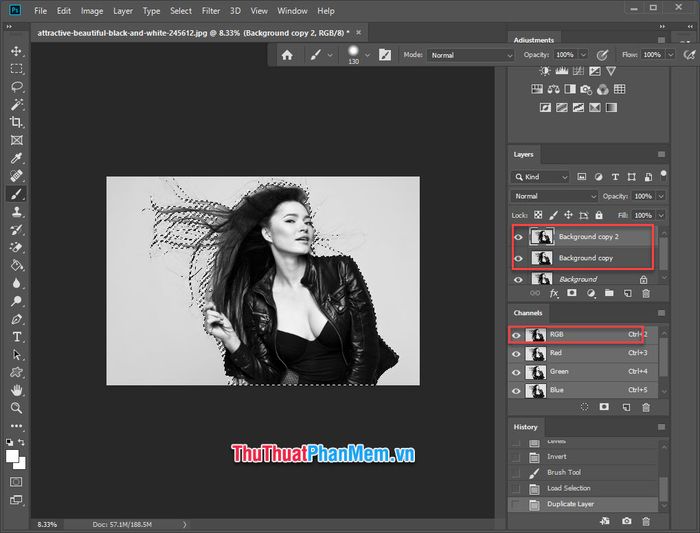Viewport: 700px width, 533px height.
Task: Select the Healing Brush tool
Action: click(x=17, y=176)
